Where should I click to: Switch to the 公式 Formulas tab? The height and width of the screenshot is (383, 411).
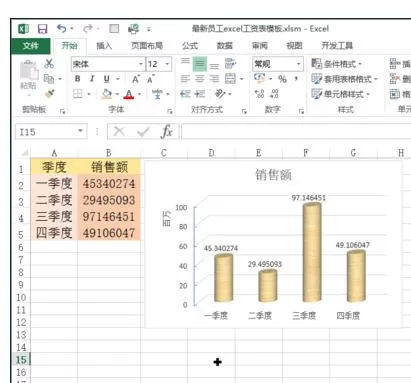190,46
